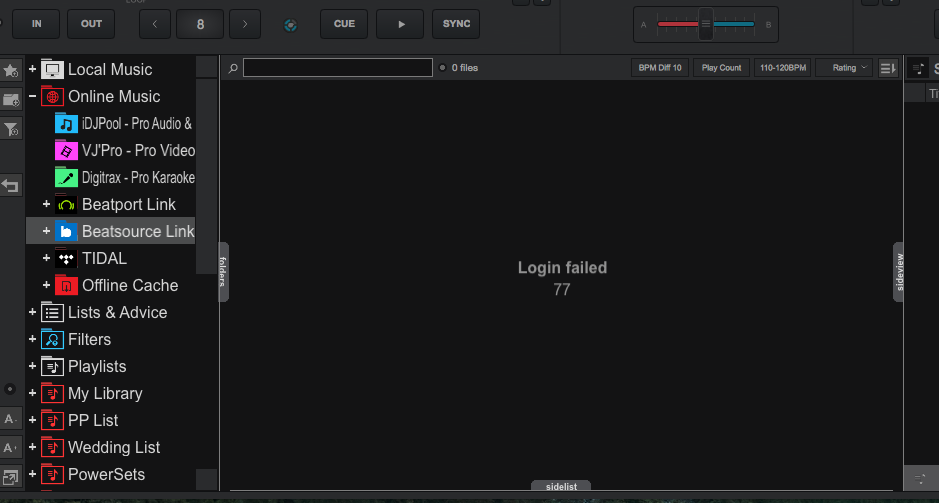This screenshot has height=503, width=939.
Task: Click the Lists & Advice list icon
Action: pyautogui.click(x=52, y=312)
